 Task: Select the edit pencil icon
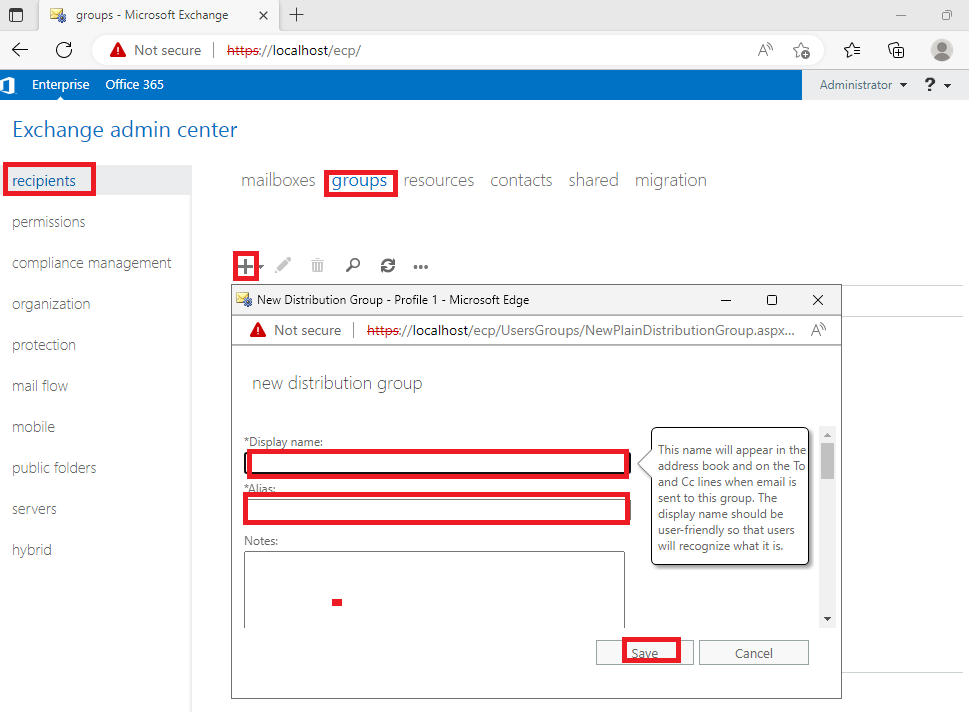click(283, 265)
